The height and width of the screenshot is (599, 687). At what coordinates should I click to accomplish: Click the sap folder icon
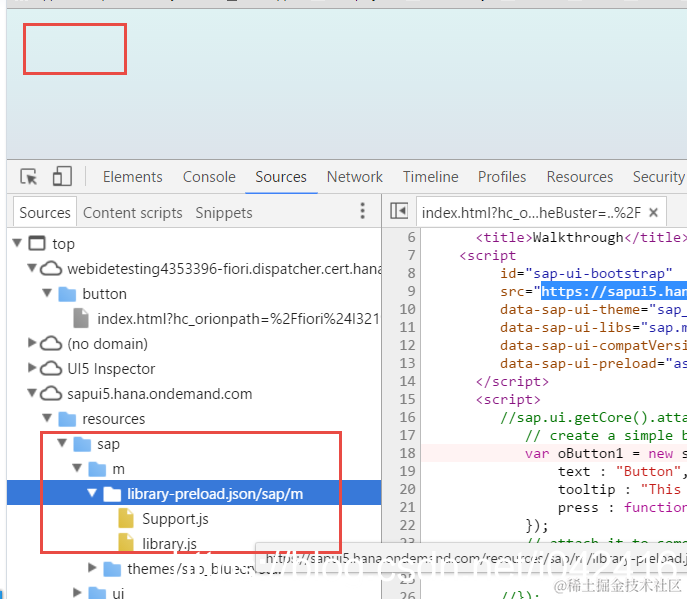click(82, 444)
